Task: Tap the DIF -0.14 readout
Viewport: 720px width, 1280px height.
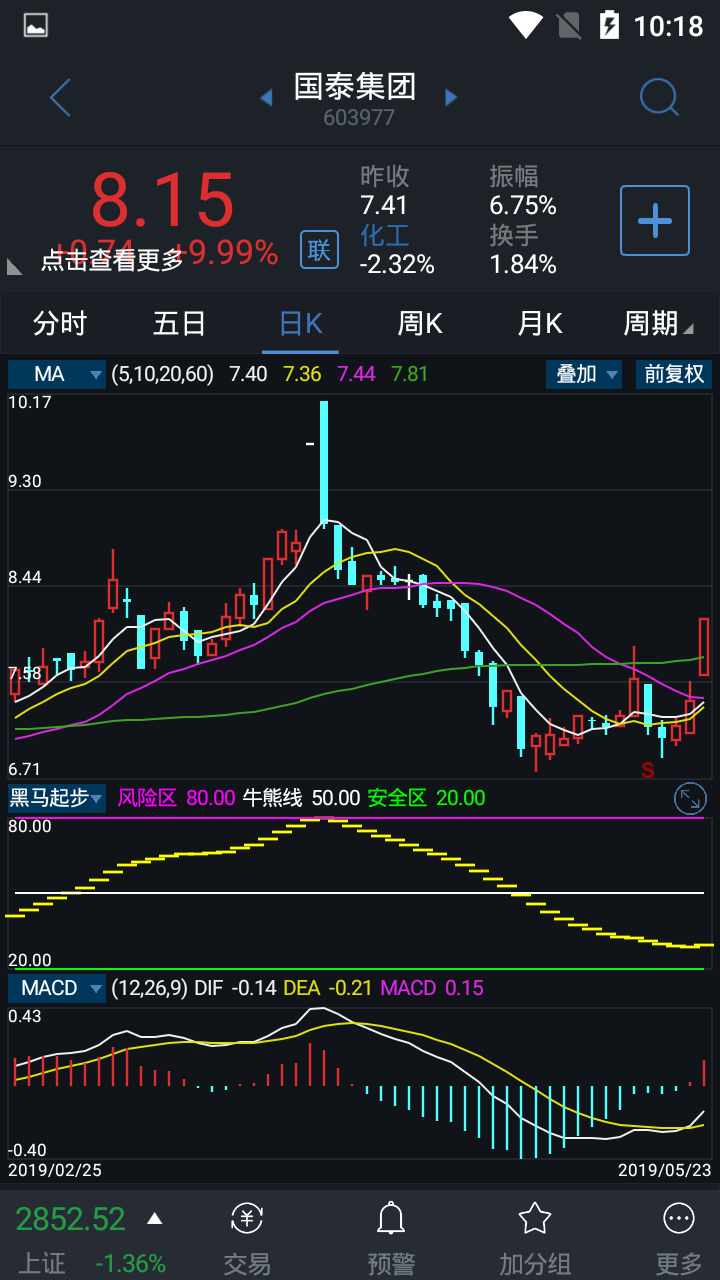Action: [x=235, y=988]
